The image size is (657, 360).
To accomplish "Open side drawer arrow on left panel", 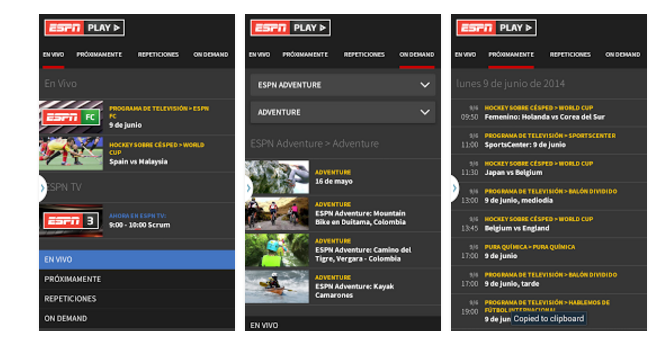I will point(42,188).
